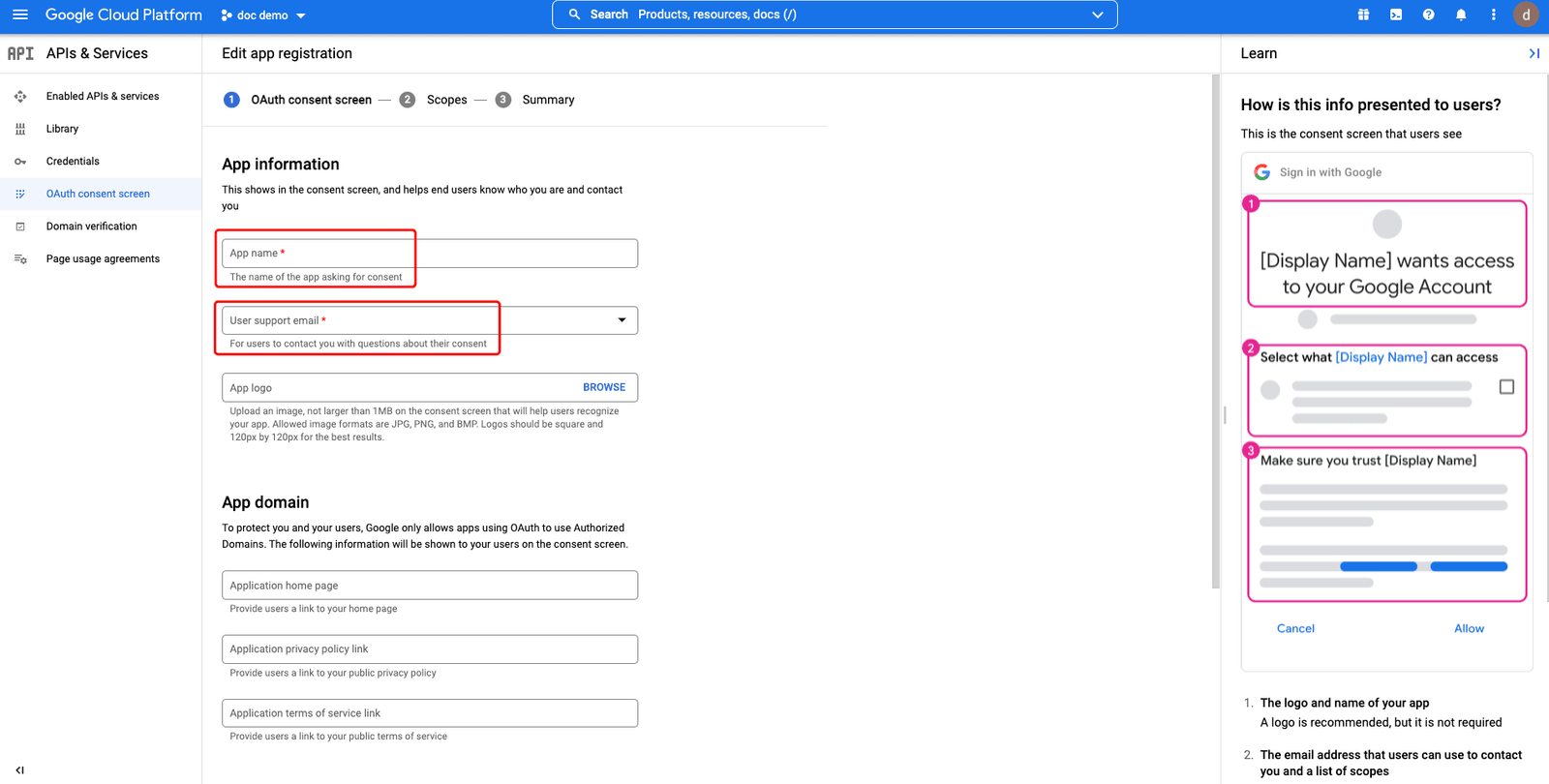This screenshot has width=1549, height=784.
Task: Click the App logo field
Action: 430,387
